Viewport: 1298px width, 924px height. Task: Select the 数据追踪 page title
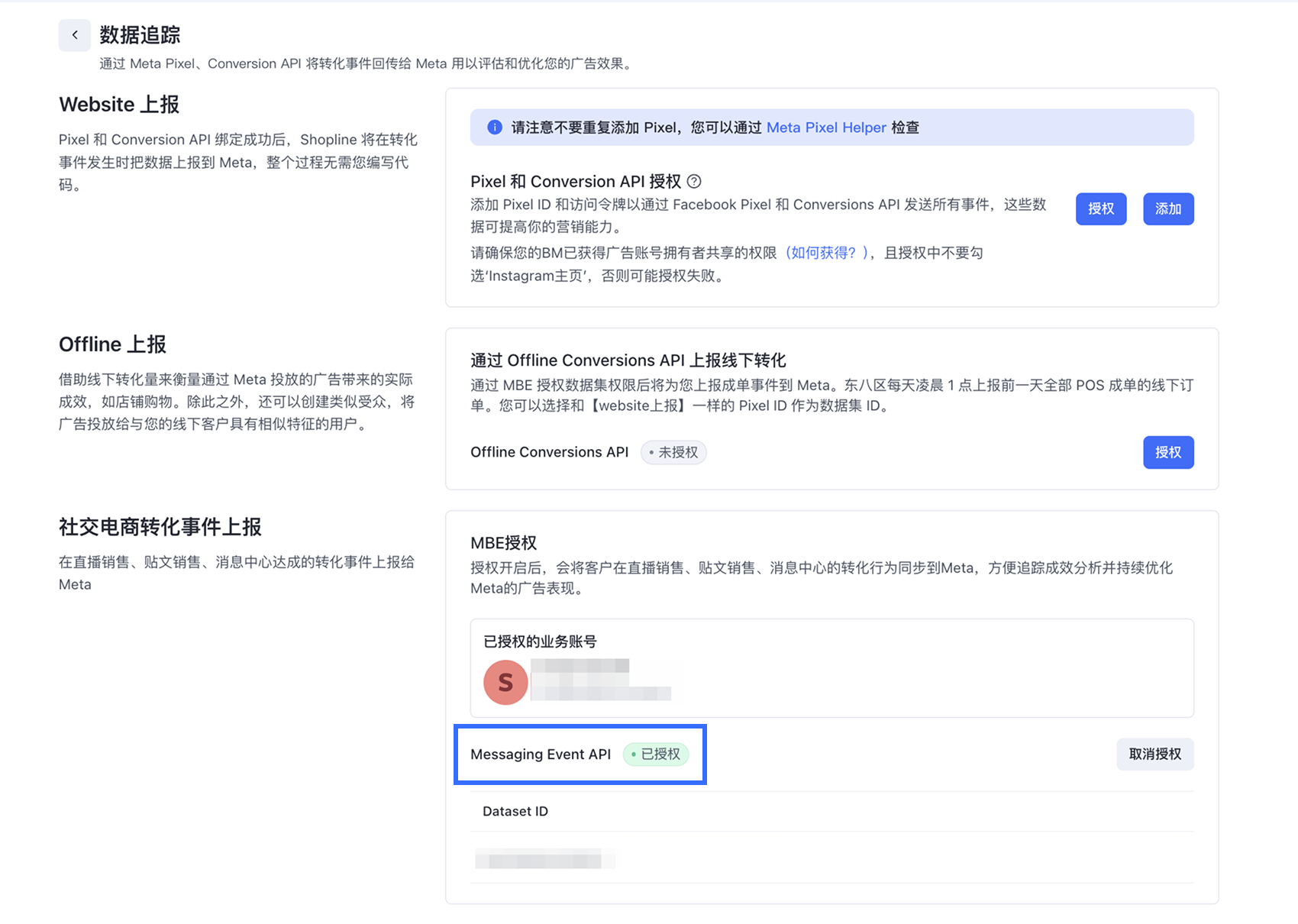pos(140,35)
